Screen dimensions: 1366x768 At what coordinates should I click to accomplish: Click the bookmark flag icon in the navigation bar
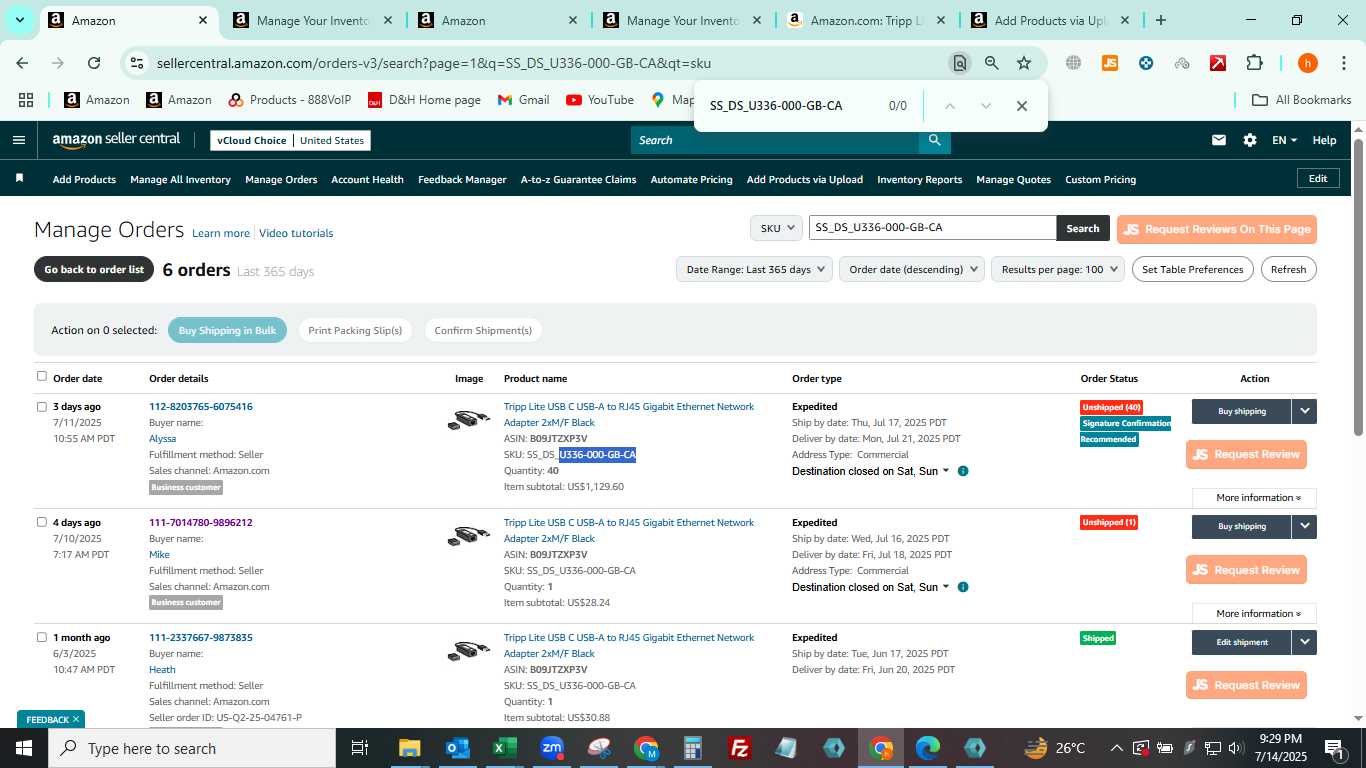coord(19,178)
